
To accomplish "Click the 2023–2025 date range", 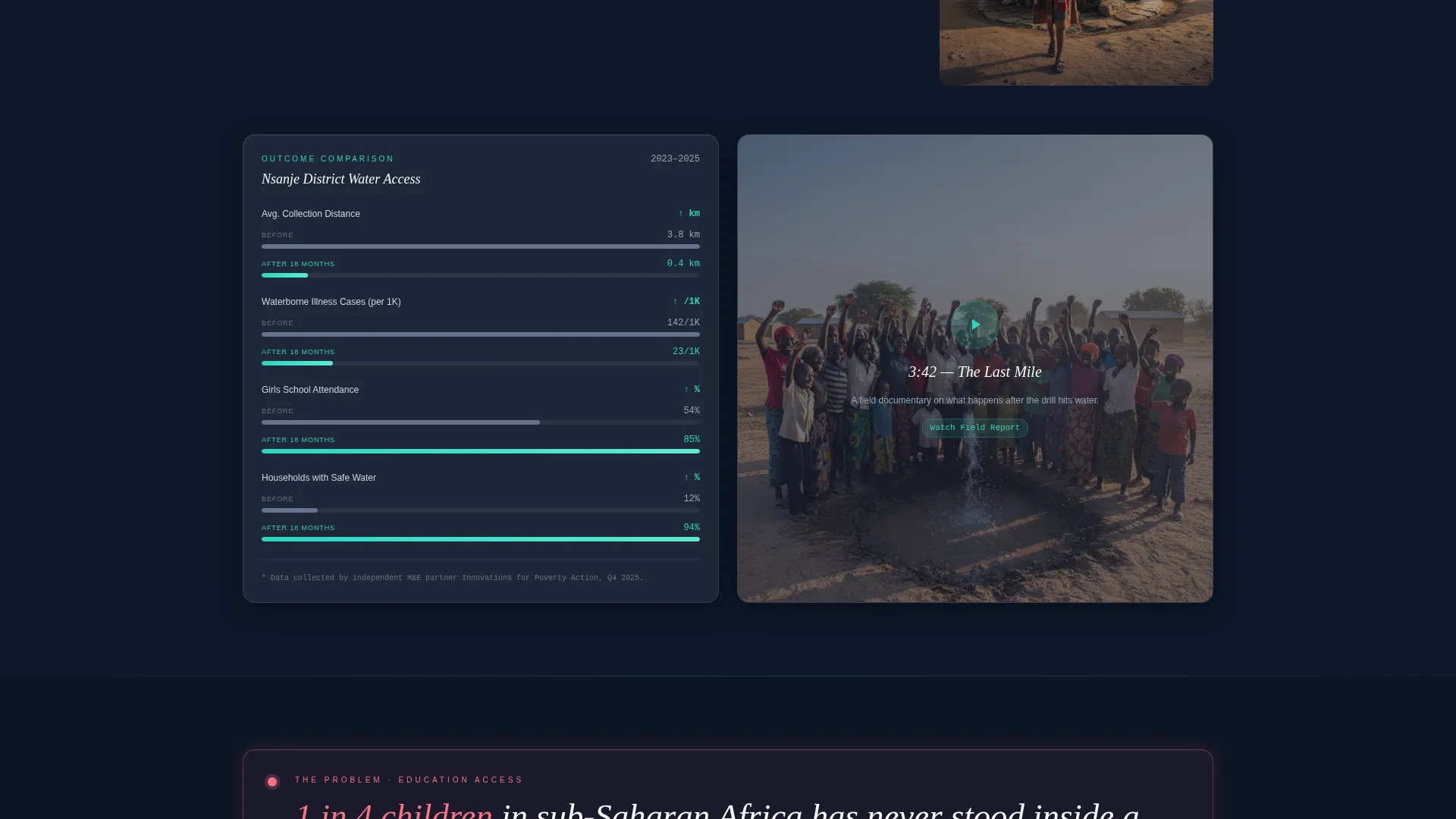I will click(675, 159).
